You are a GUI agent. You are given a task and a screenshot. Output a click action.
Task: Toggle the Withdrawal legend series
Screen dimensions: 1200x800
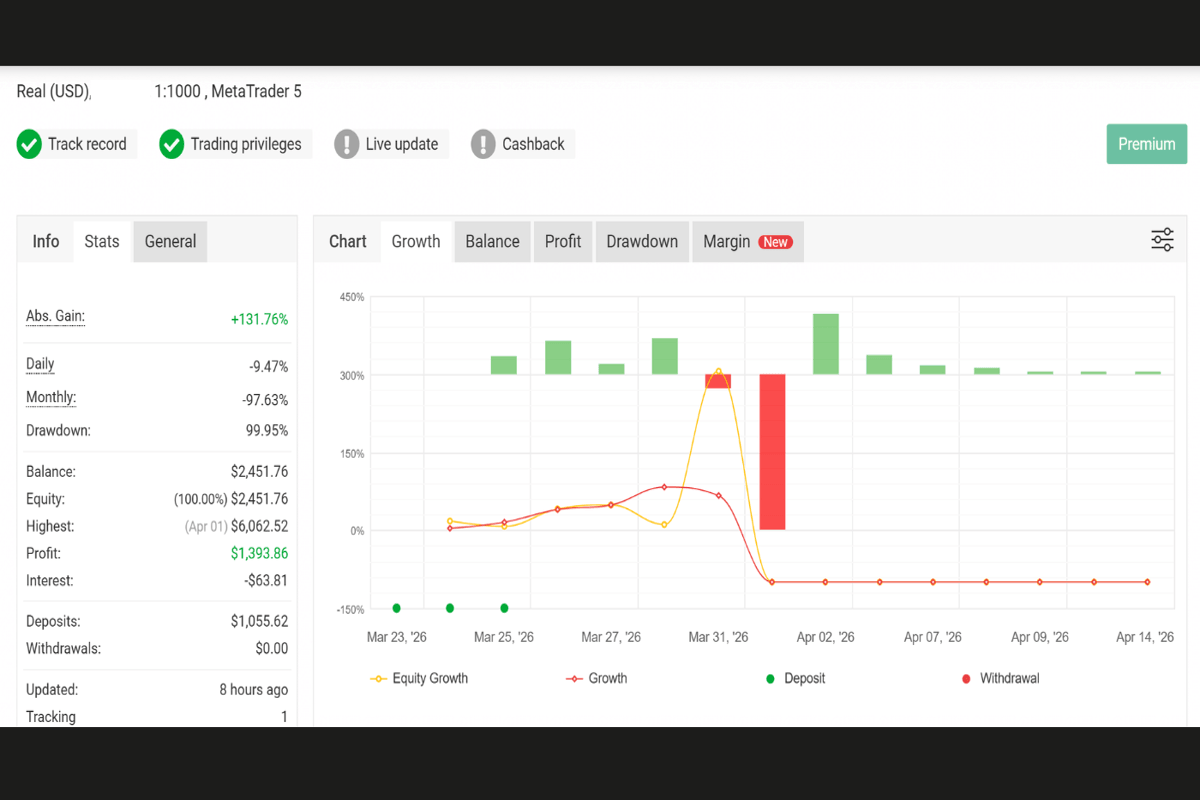pyautogui.click(x=1000, y=678)
